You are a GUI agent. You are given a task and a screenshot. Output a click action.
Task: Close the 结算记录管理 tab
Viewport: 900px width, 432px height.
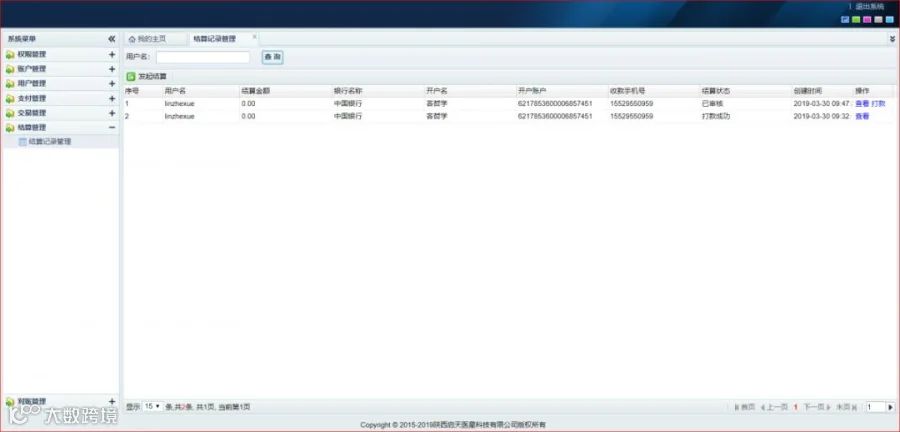pyautogui.click(x=255, y=36)
